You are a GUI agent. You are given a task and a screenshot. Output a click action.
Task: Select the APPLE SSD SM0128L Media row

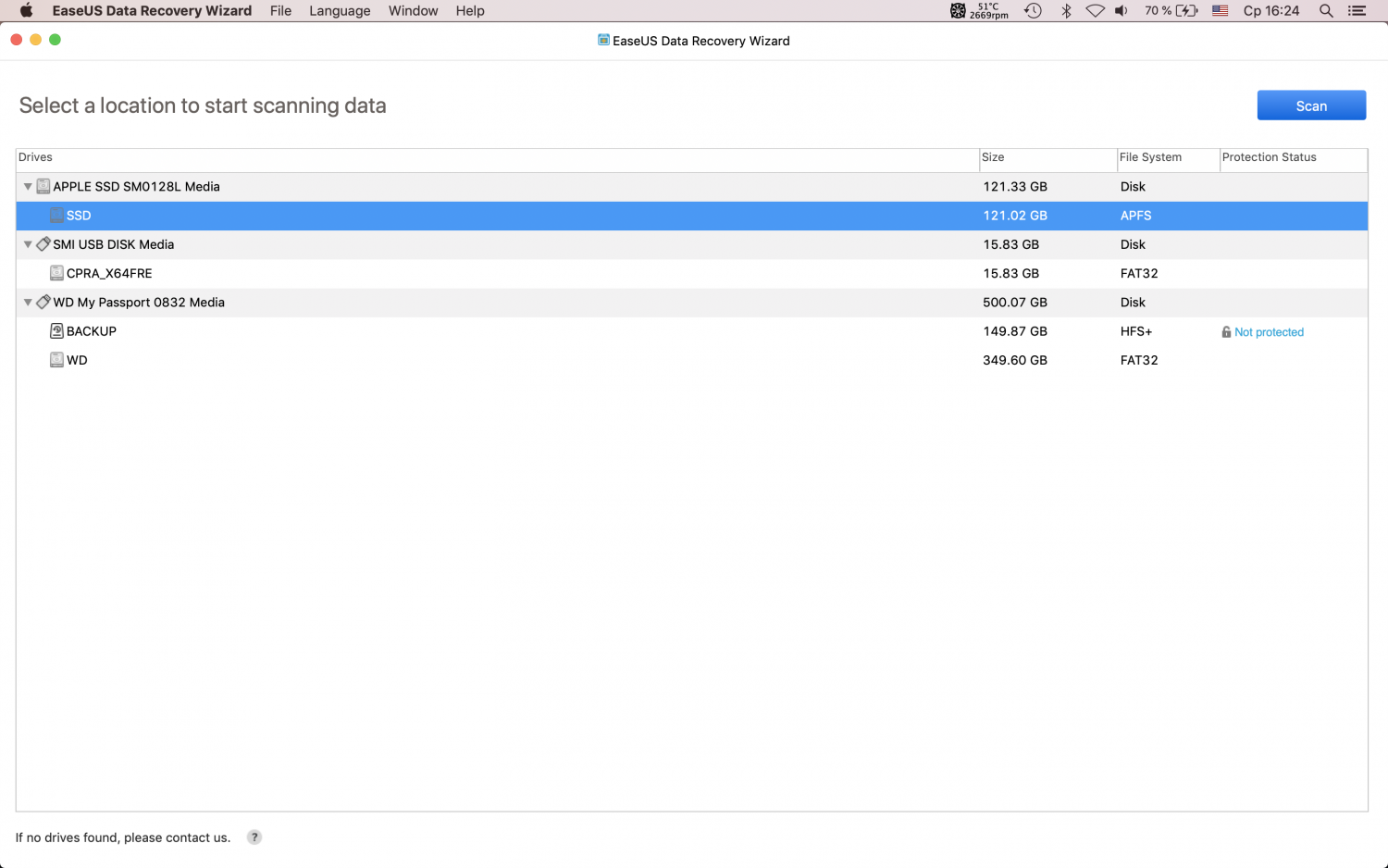pyautogui.click(x=692, y=187)
